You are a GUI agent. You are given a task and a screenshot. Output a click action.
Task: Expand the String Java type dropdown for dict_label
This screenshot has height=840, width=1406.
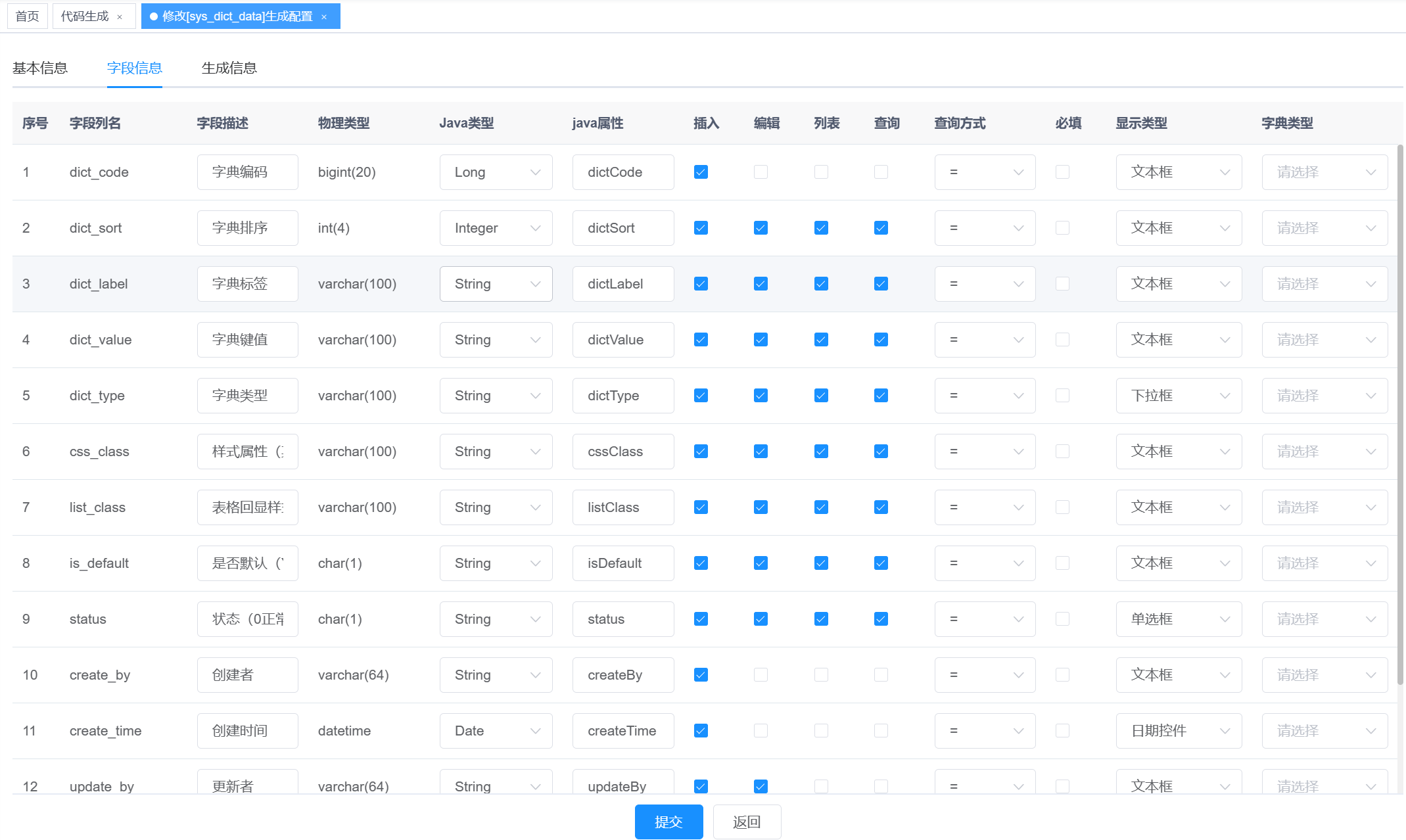(496, 284)
